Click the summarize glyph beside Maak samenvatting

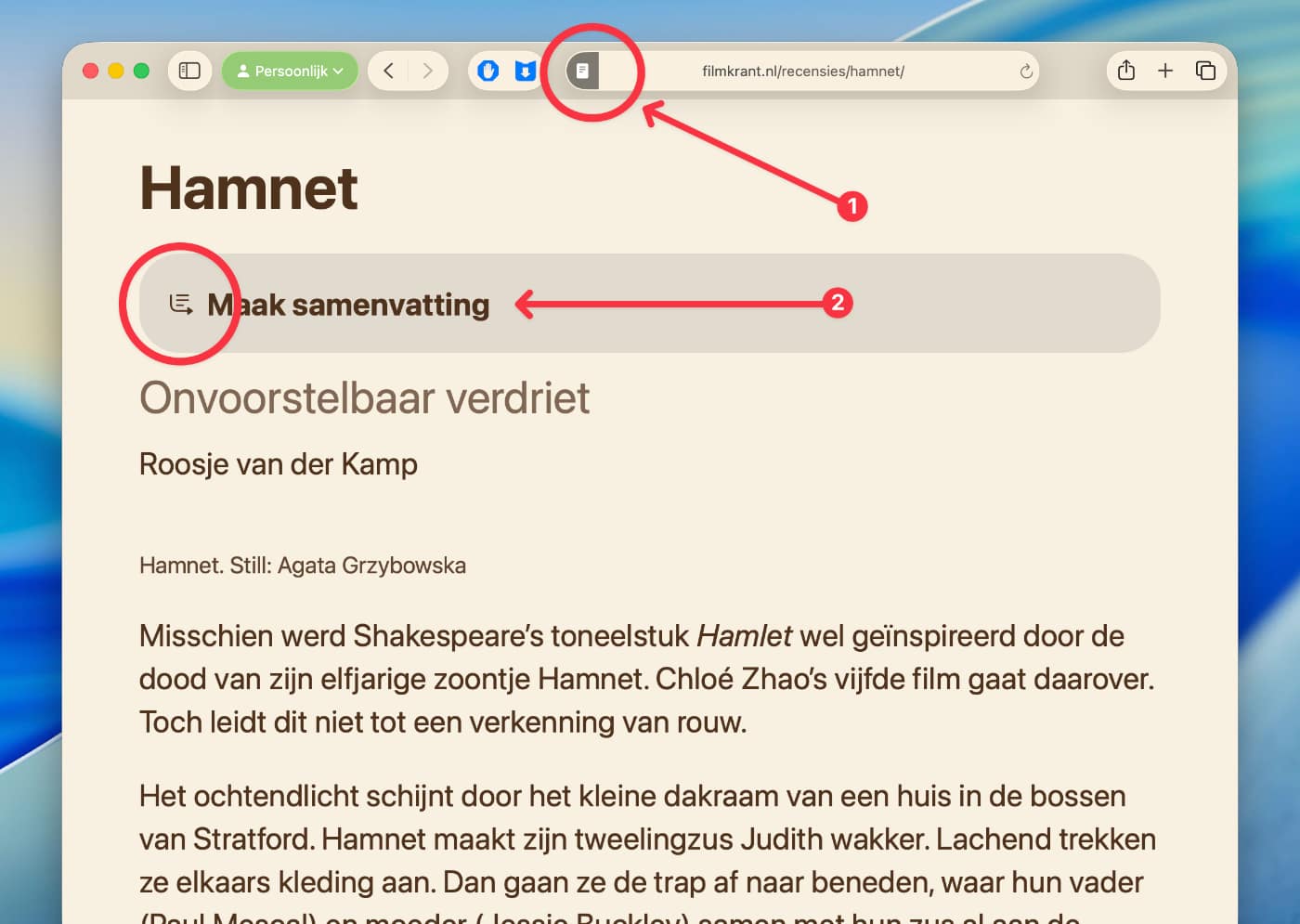(x=180, y=303)
